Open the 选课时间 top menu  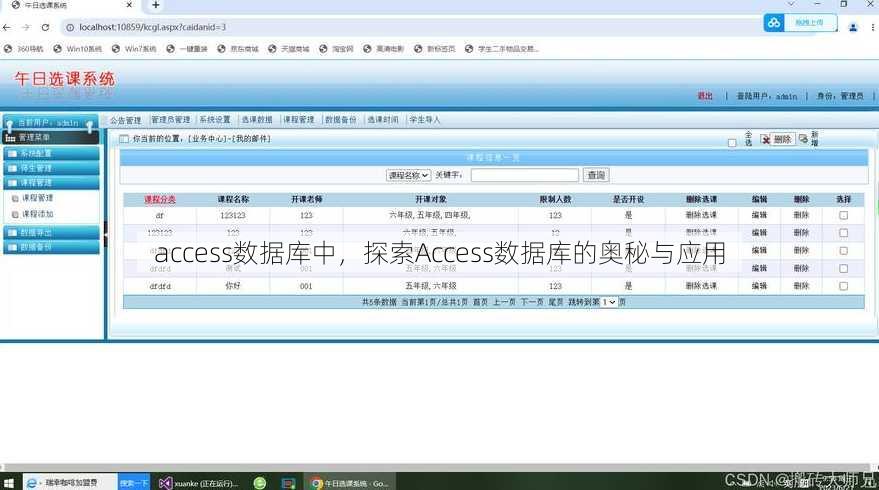coord(383,120)
